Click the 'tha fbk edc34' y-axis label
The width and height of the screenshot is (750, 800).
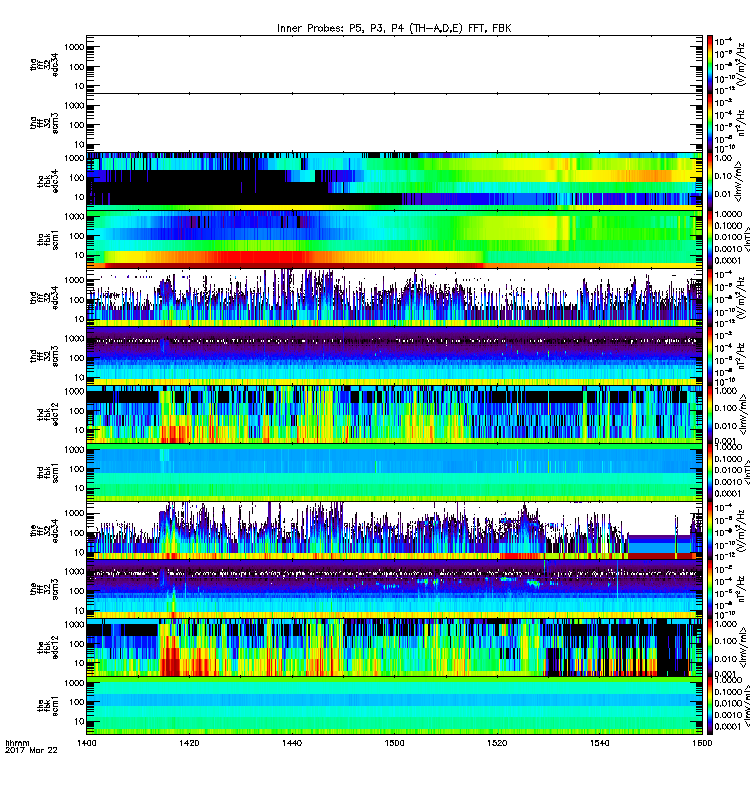coord(48,181)
